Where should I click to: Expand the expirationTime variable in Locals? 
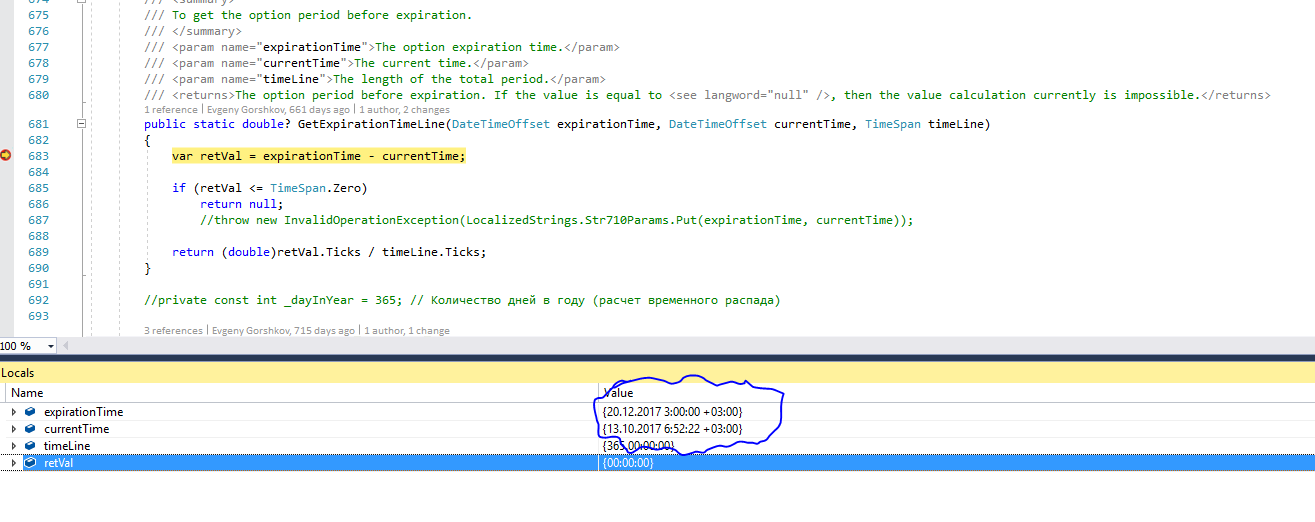click(13, 412)
